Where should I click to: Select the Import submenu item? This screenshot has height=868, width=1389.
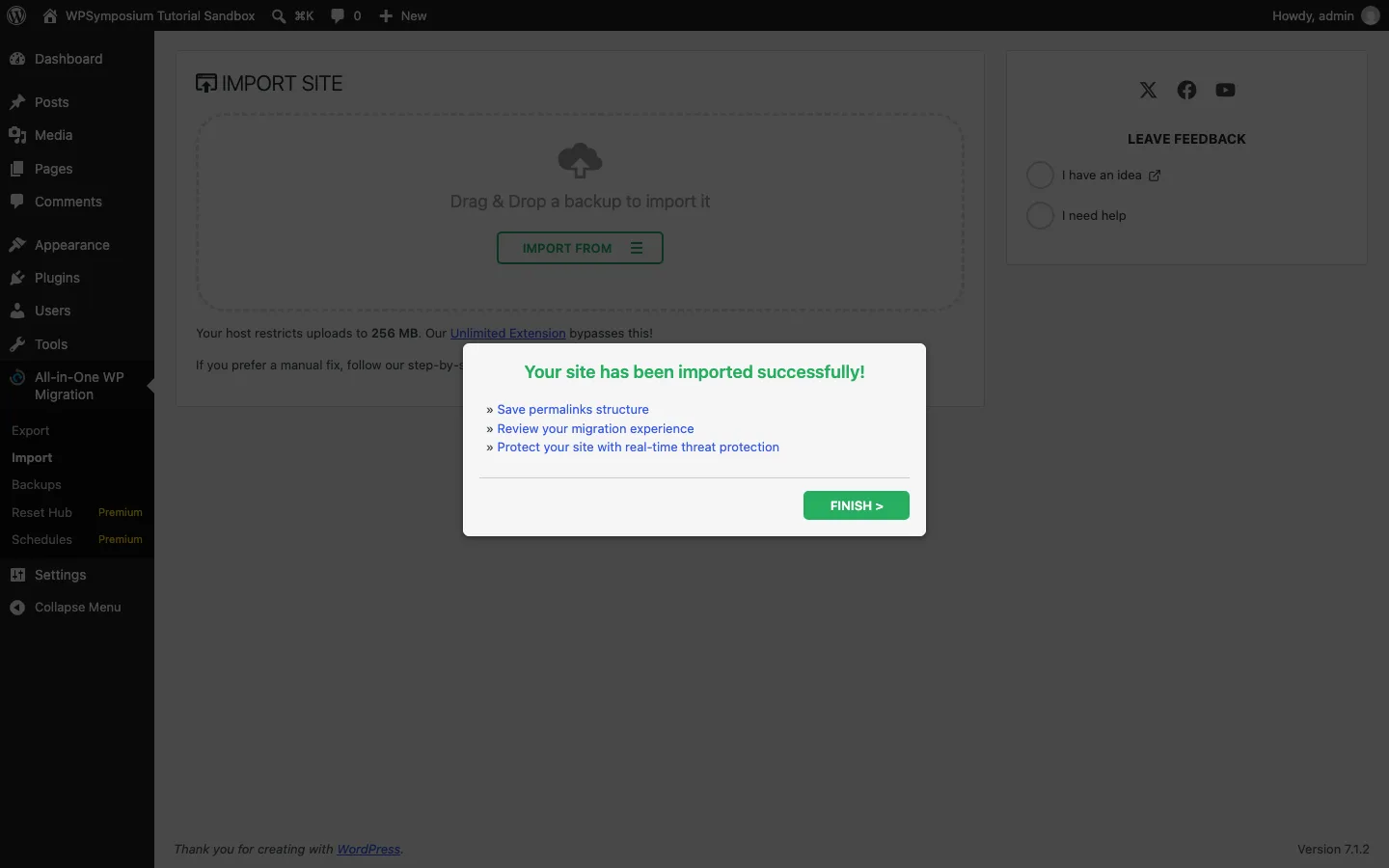[x=32, y=458]
